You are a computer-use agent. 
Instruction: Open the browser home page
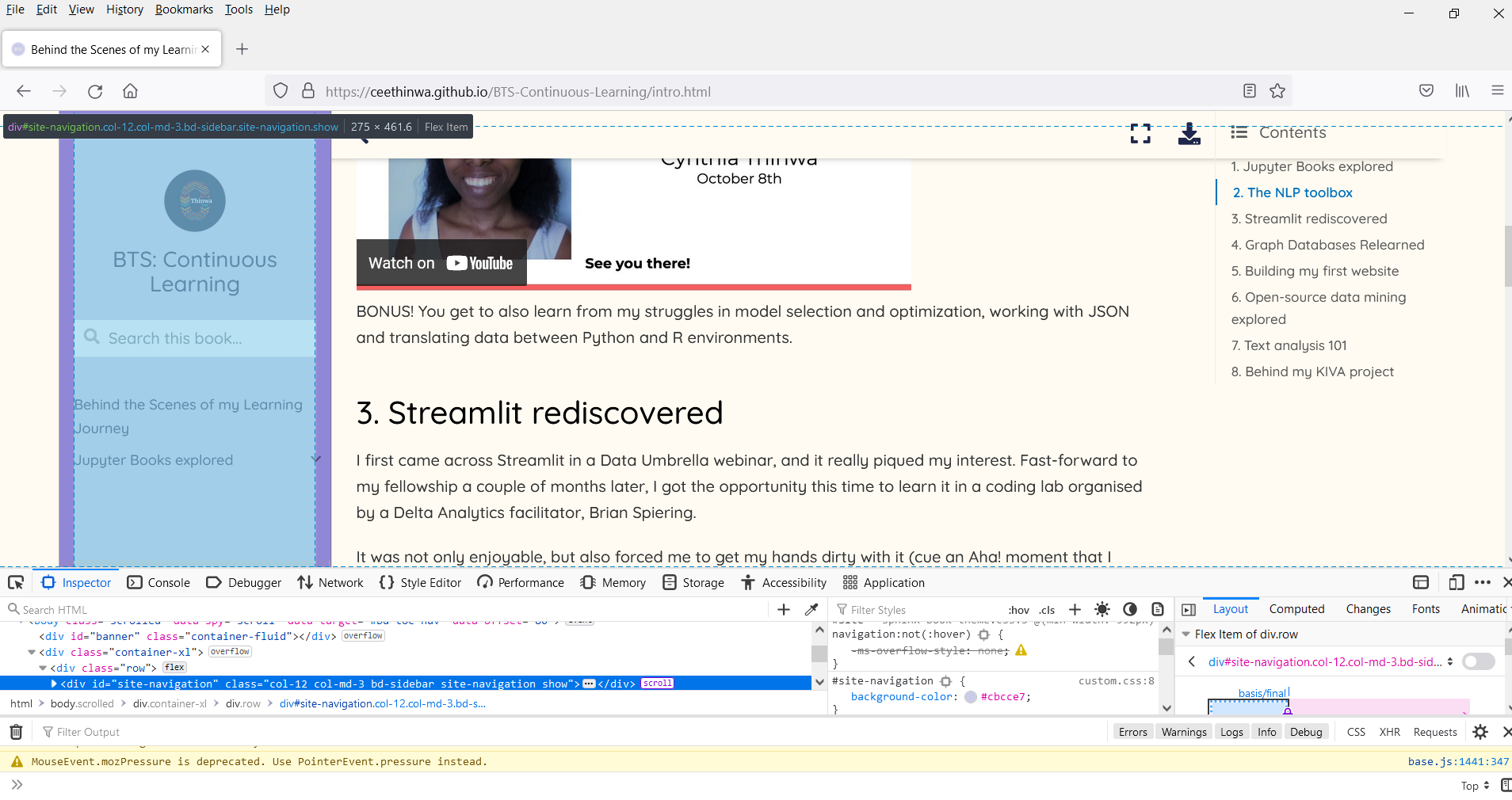(x=130, y=91)
